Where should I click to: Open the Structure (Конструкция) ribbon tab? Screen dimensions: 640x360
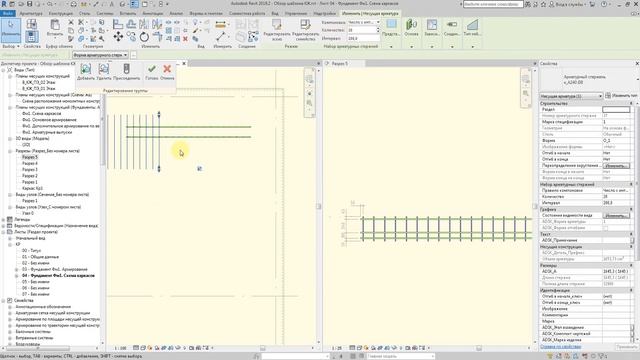pos(60,13)
